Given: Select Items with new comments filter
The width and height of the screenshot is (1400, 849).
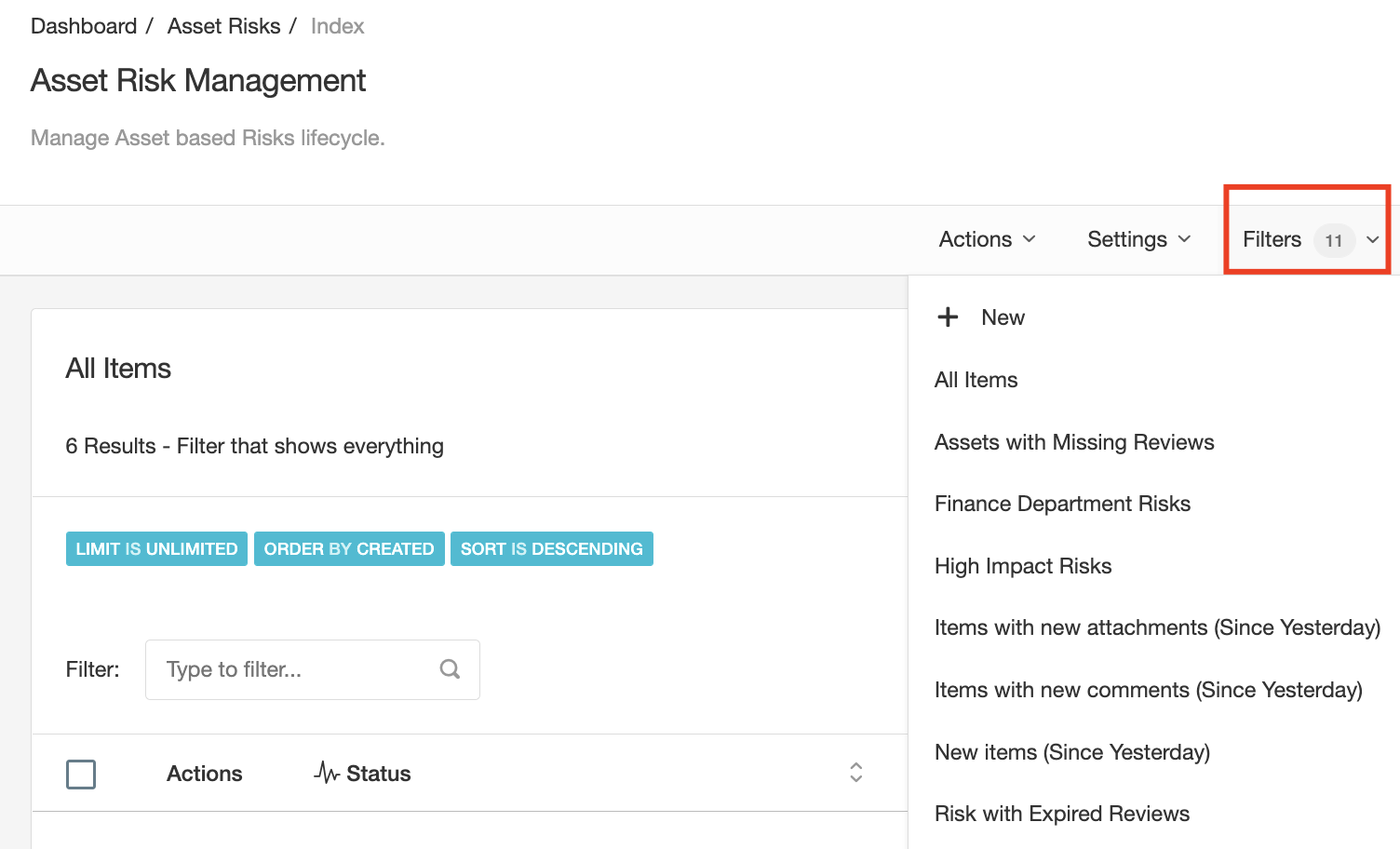Looking at the screenshot, I should (x=1148, y=690).
